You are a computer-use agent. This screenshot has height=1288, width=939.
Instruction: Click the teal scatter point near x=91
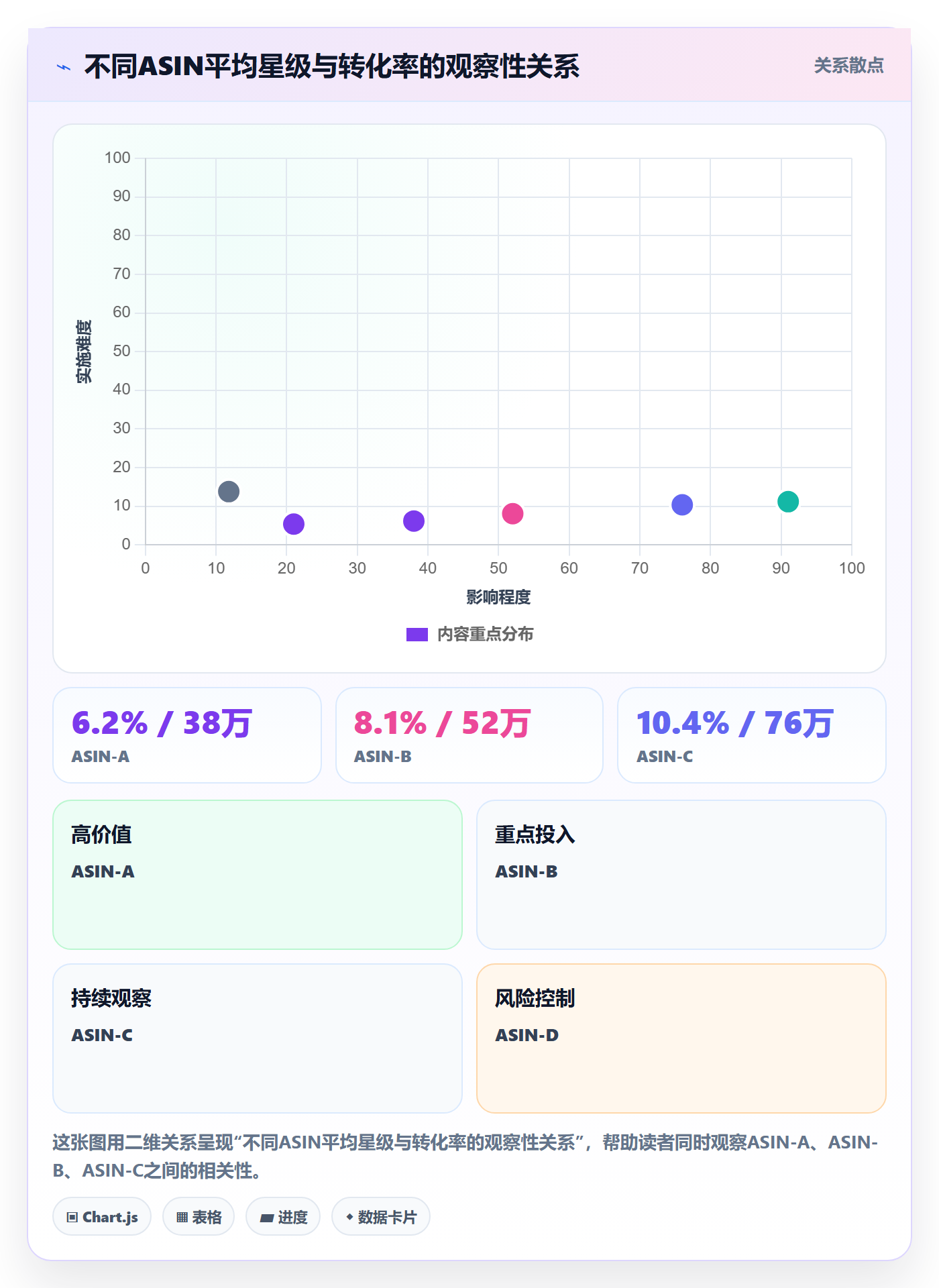coord(788,501)
